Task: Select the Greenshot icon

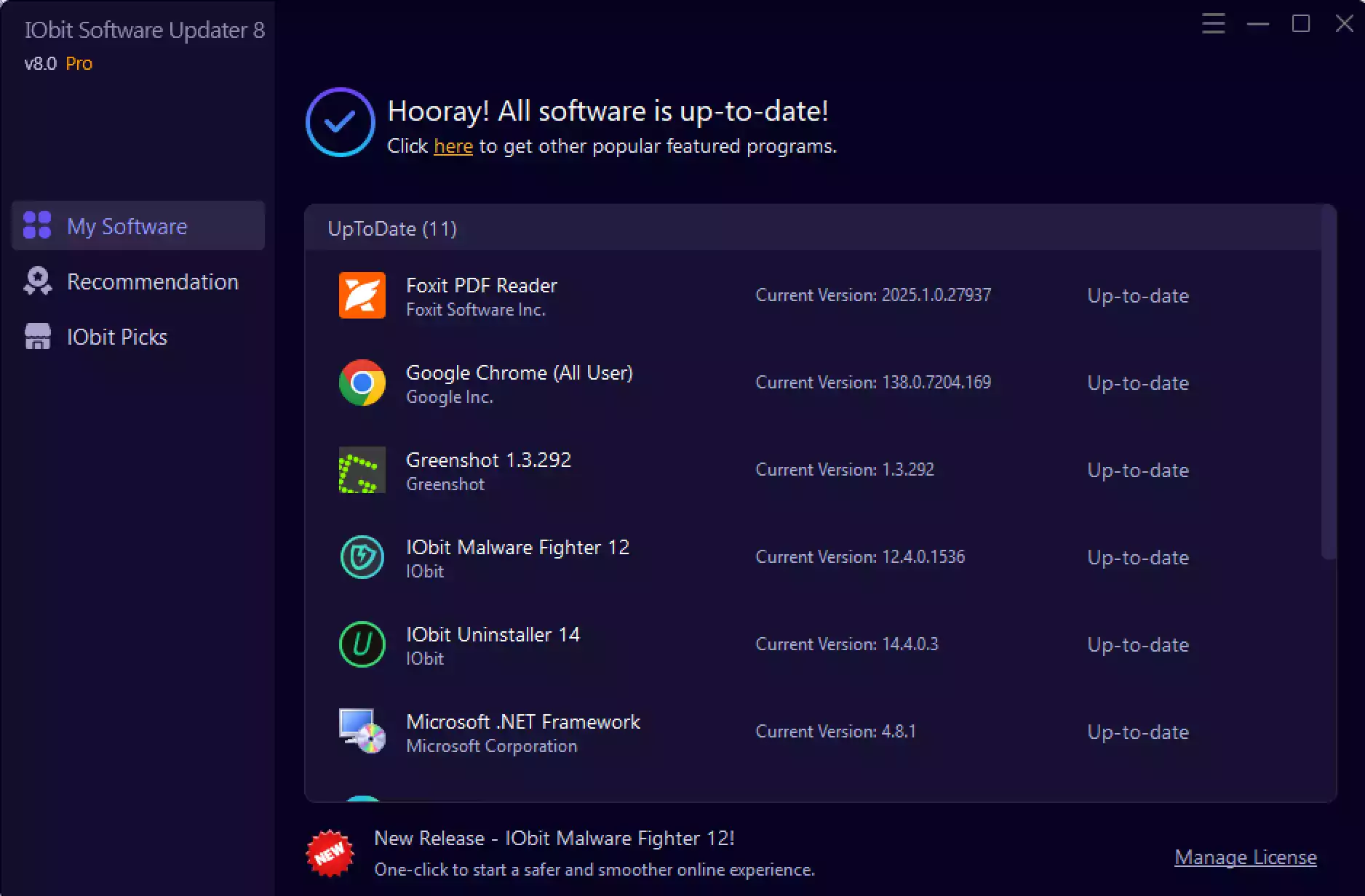Action: (362, 470)
